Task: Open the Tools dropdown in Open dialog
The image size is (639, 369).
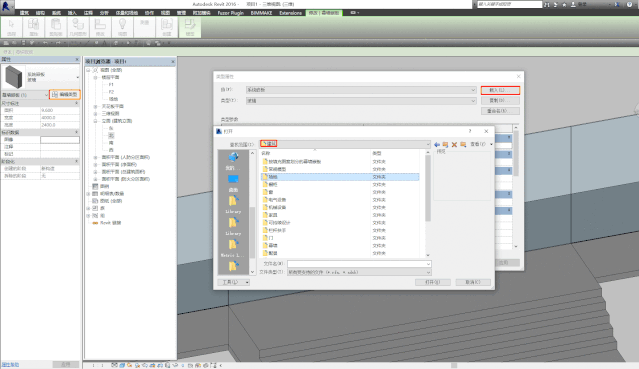Action: pos(233,282)
